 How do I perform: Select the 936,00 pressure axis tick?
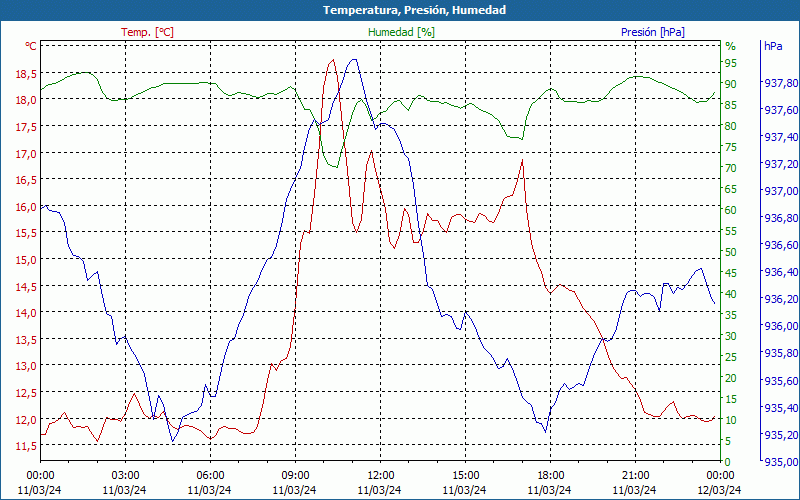click(x=781, y=326)
